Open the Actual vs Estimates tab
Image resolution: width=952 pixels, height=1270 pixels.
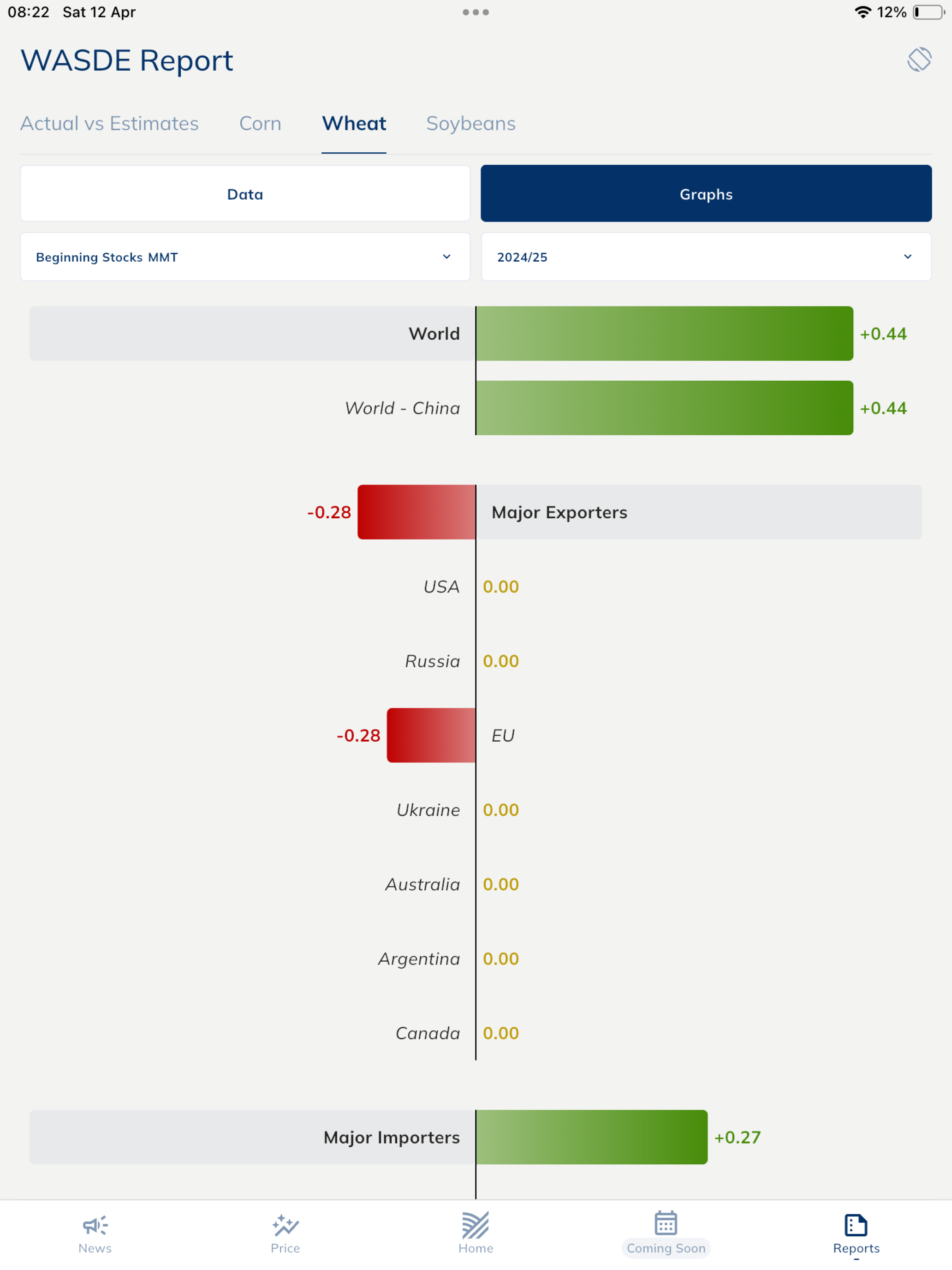110,123
